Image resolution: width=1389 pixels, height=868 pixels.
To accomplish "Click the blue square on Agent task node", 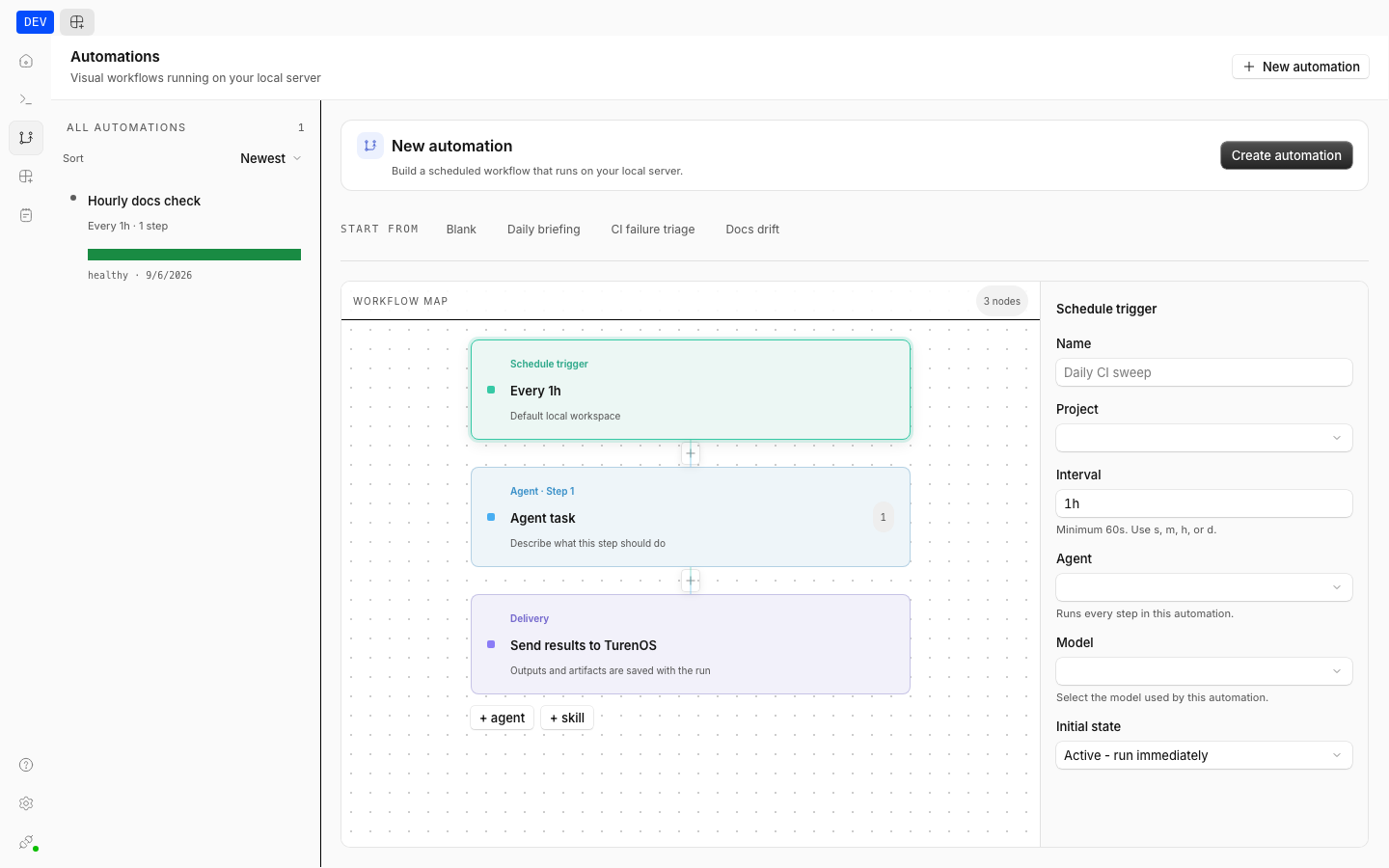I will pyautogui.click(x=491, y=517).
